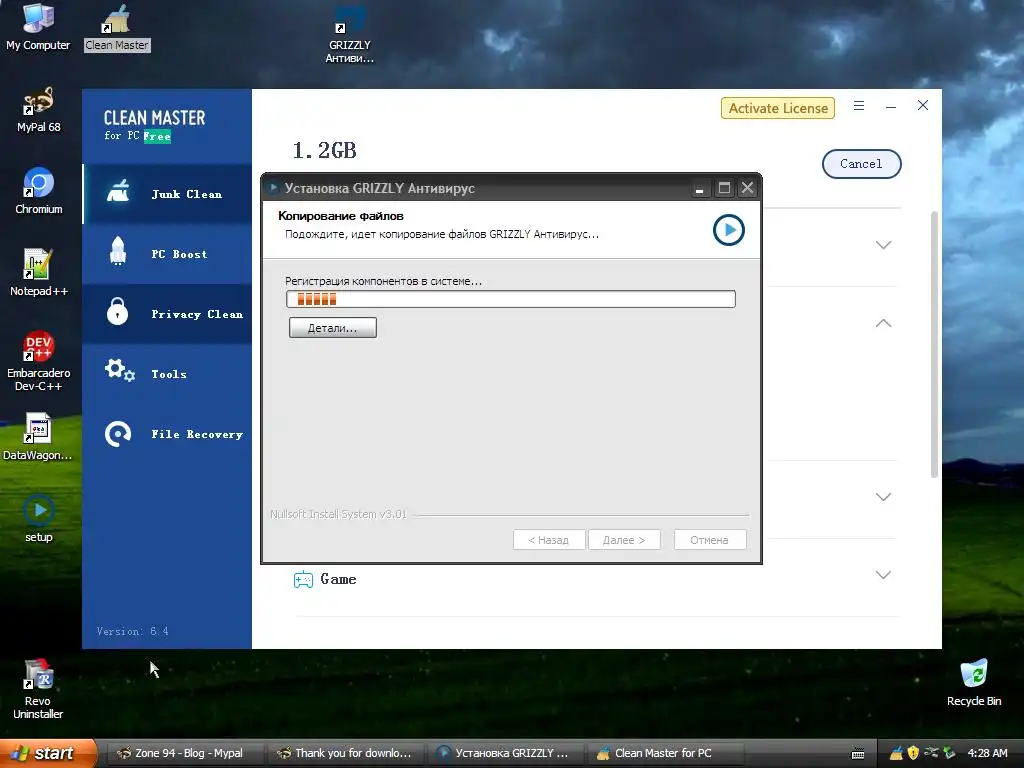
Task: Open PC Boost in the Clean Master sidebar
Action: tap(167, 254)
